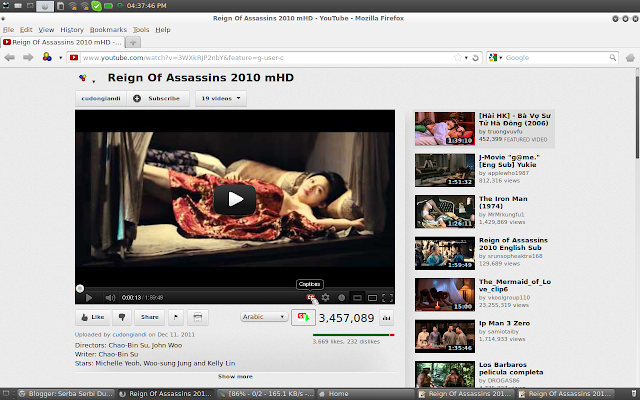640x400 pixels.
Task: Flag the video as inappropriate
Action: click(176, 317)
